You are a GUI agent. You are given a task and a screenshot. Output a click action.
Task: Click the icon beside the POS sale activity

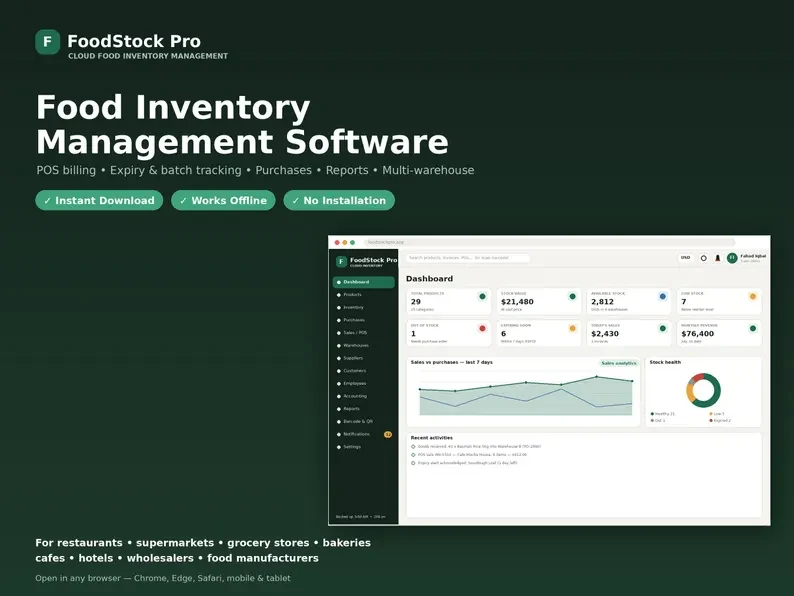click(x=413, y=455)
